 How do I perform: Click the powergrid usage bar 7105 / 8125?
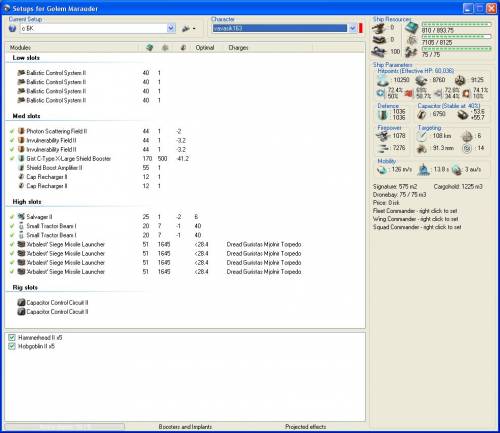456,36
